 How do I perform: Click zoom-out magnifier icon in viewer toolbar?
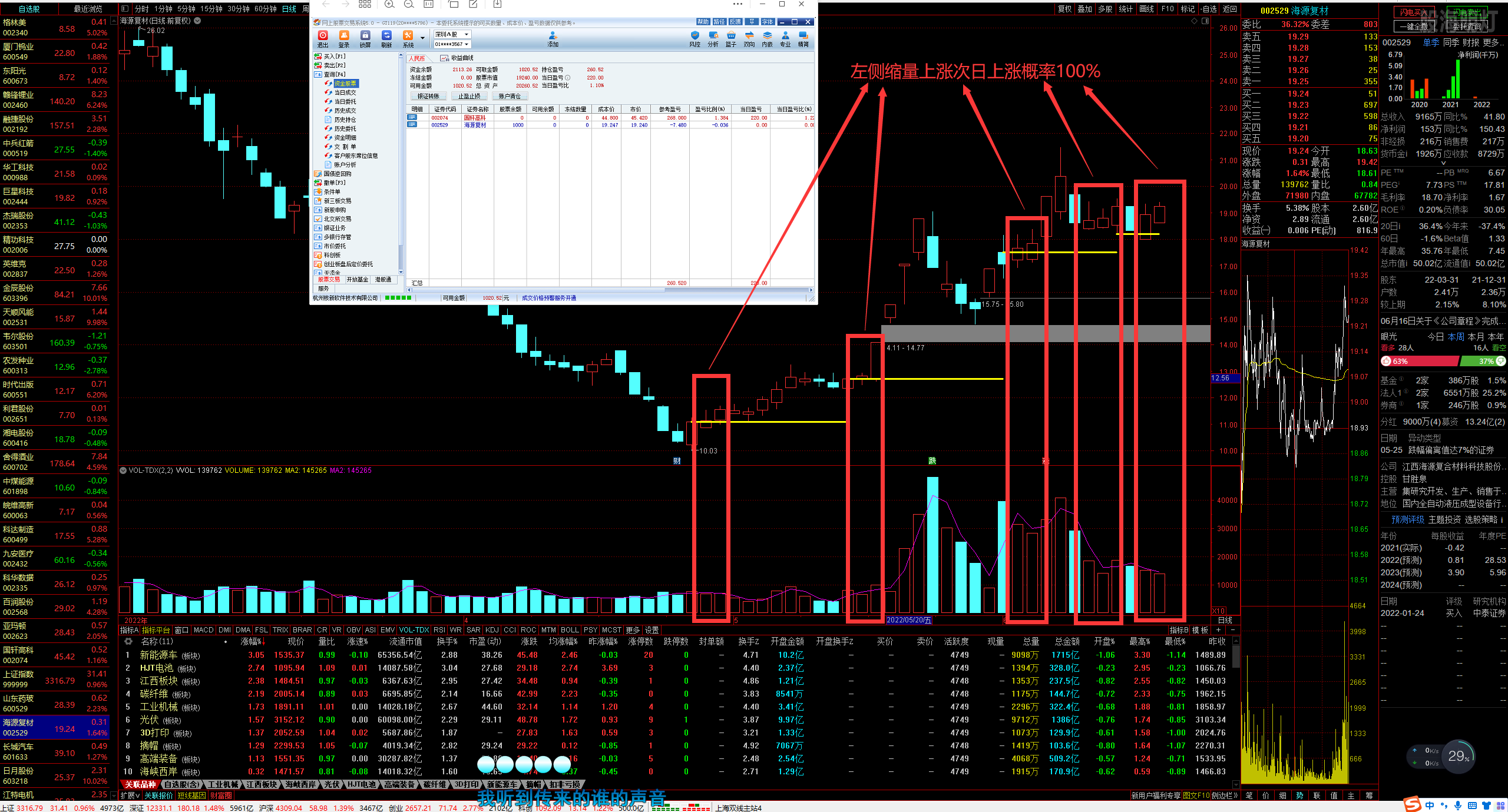click(409, 4)
